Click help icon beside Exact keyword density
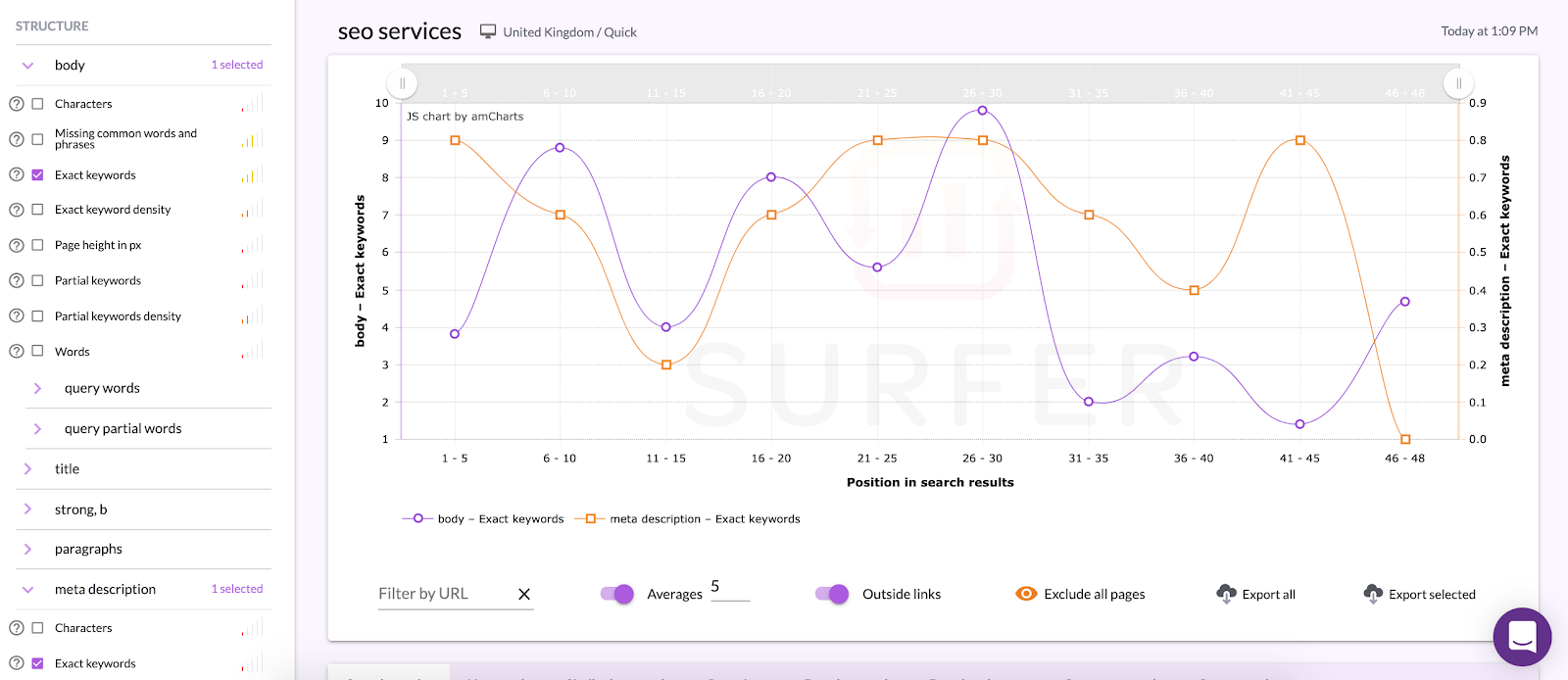Viewport: 1568px width, 680px height. (x=17, y=210)
